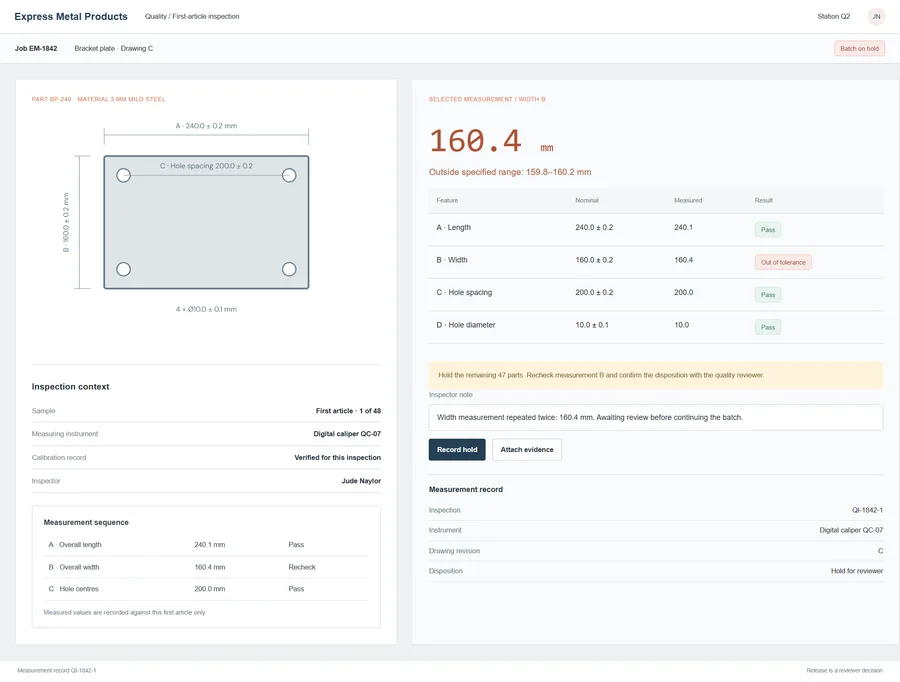Click the bracket plate drawing thumbnail
Image resolution: width=900 pixels, height=682 pixels.
click(x=206, y=222)
